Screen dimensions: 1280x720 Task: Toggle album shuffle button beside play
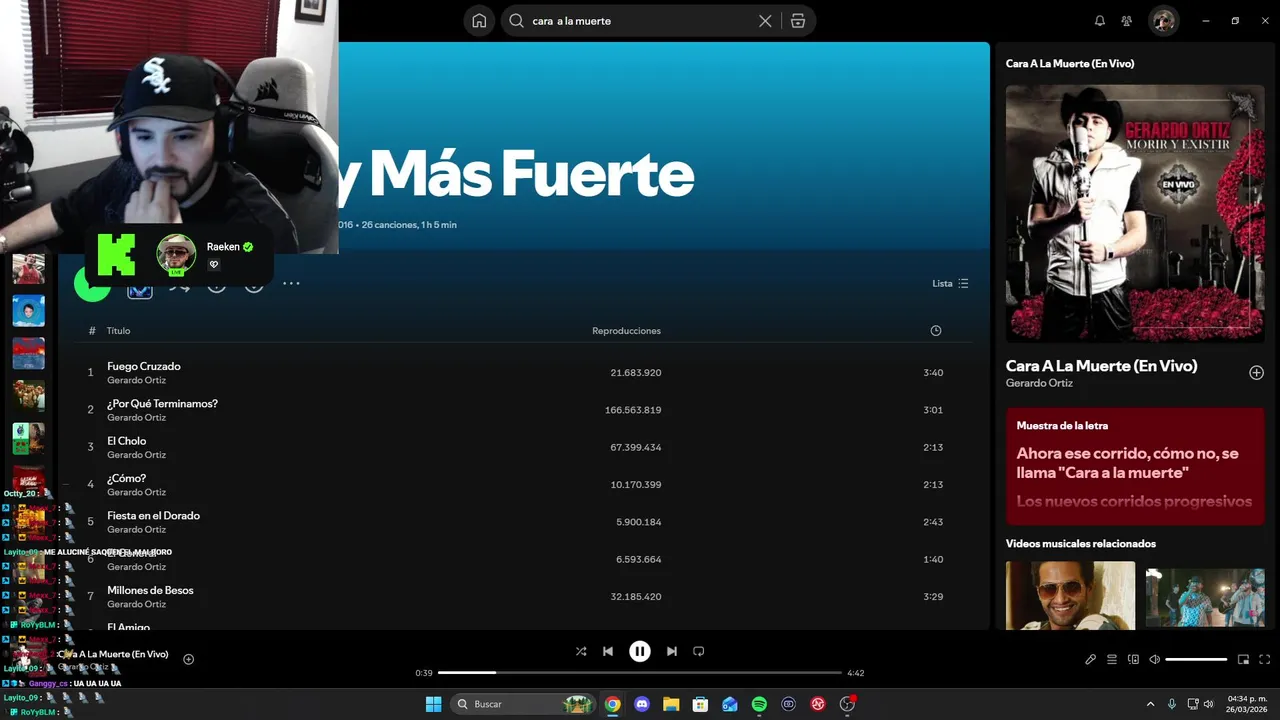coord(179,286)
